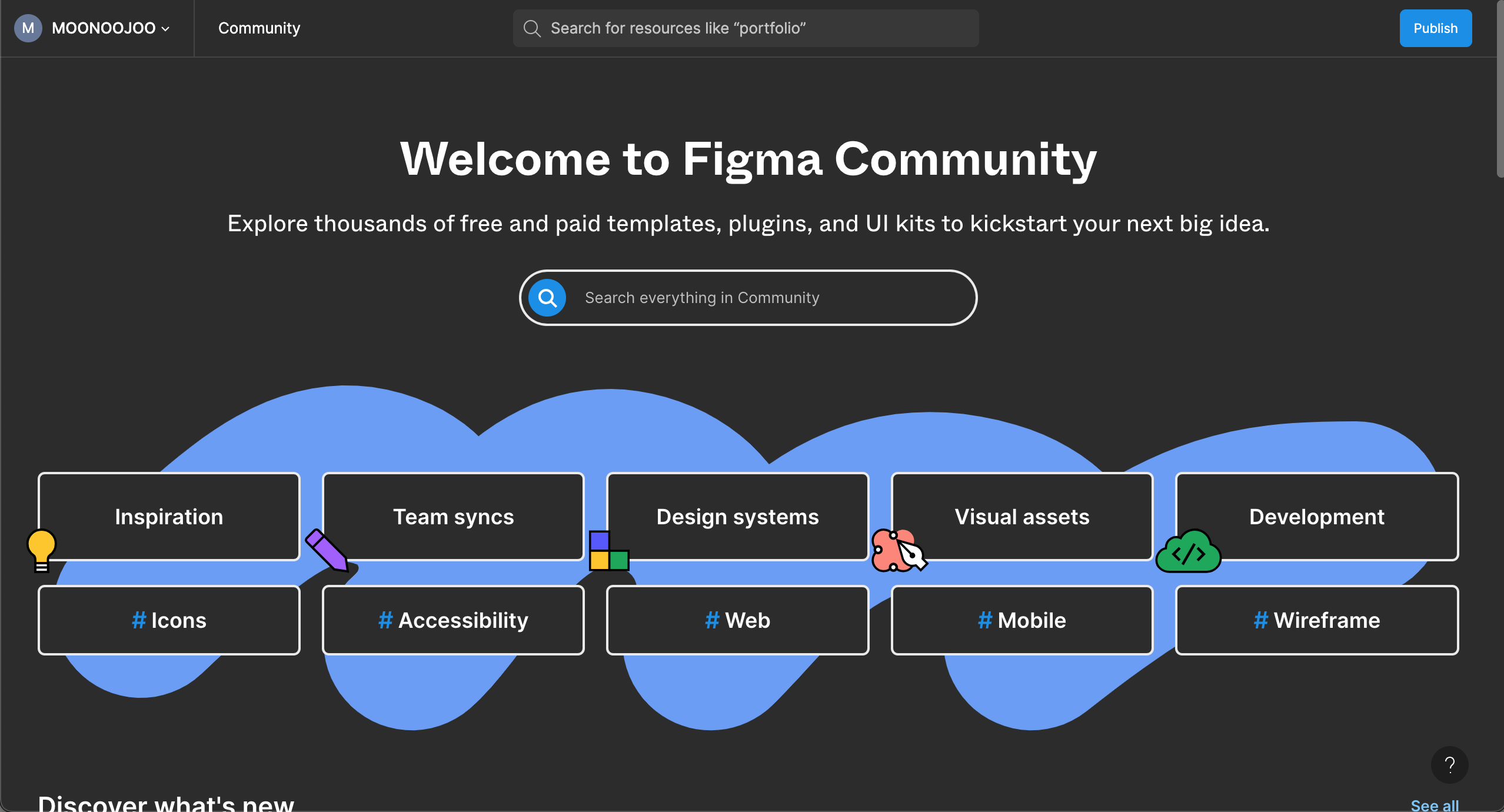Click the blue magnifier search icon
1504x812 pixels.
[547, 298]
